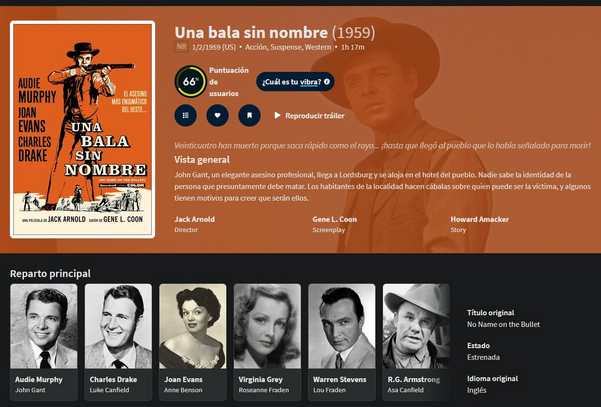
Task: Select the character name 'Anne Benson'
Action: [183, 390]
